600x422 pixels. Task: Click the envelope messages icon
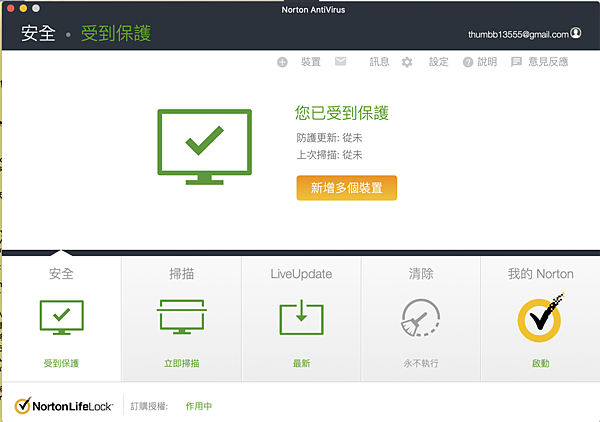tap(340, 61)
